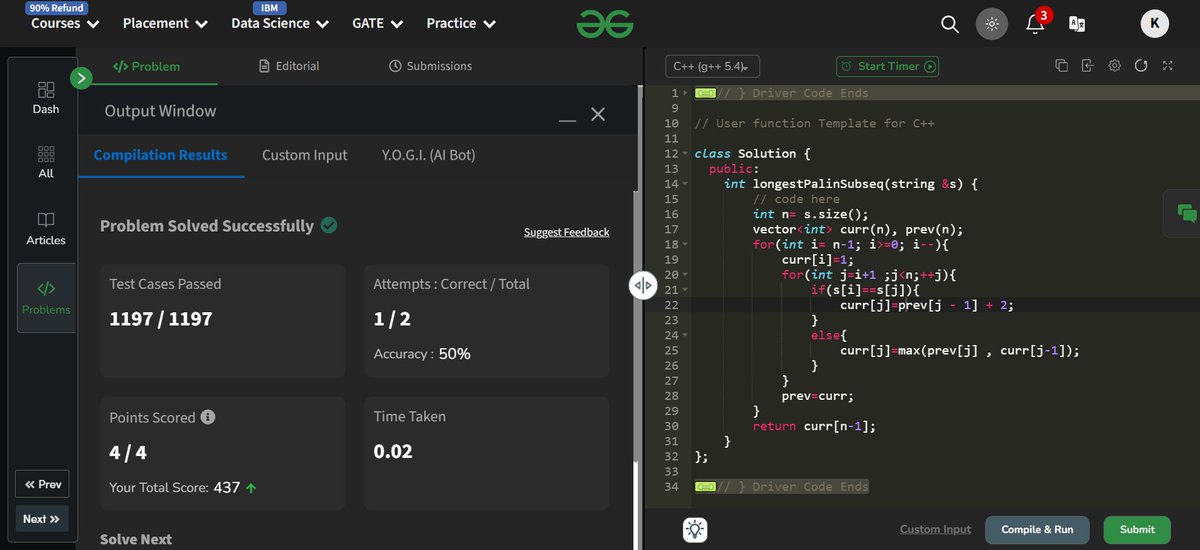Collapse the class Solution fold on line 12
Viewport: 1200px width, 550px height.
click(685, 154)
